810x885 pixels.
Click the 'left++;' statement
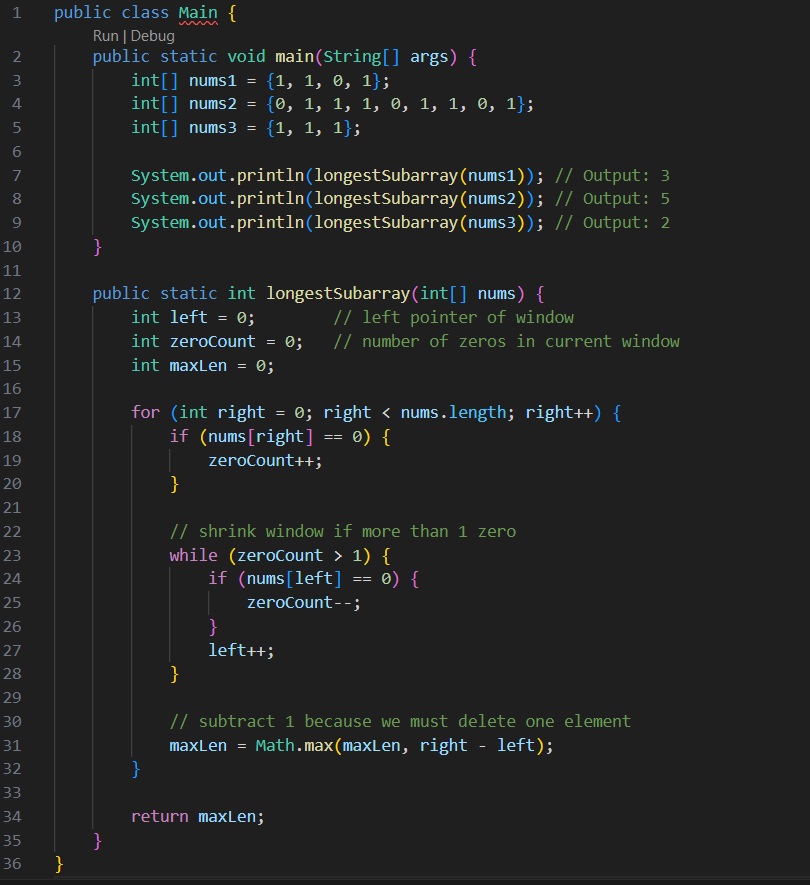[242, 650]
